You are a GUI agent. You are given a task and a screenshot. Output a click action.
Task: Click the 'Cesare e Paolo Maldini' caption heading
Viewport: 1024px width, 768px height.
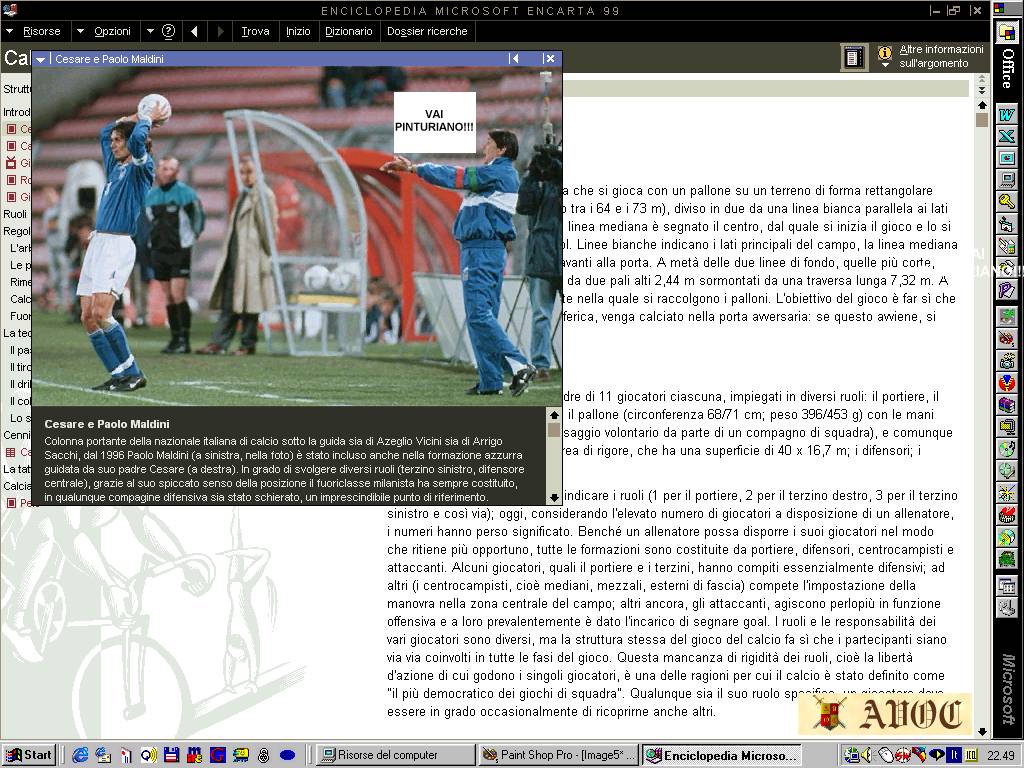tap(106, 424)
